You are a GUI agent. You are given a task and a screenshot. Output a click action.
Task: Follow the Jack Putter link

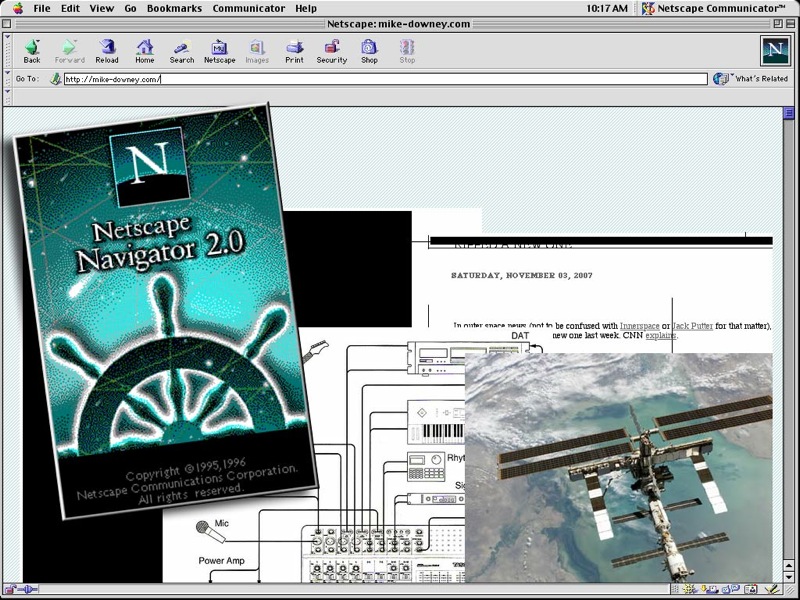[x=692, y=326]
